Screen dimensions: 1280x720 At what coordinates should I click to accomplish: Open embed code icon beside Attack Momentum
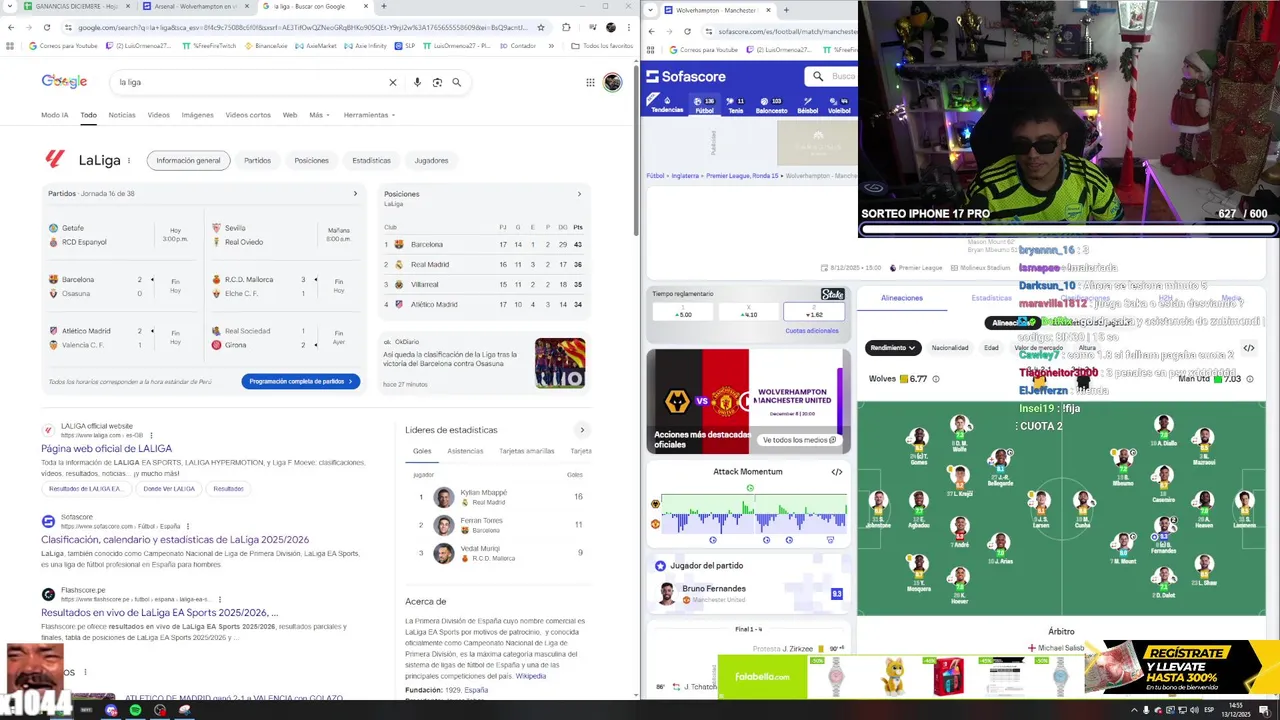837,472
